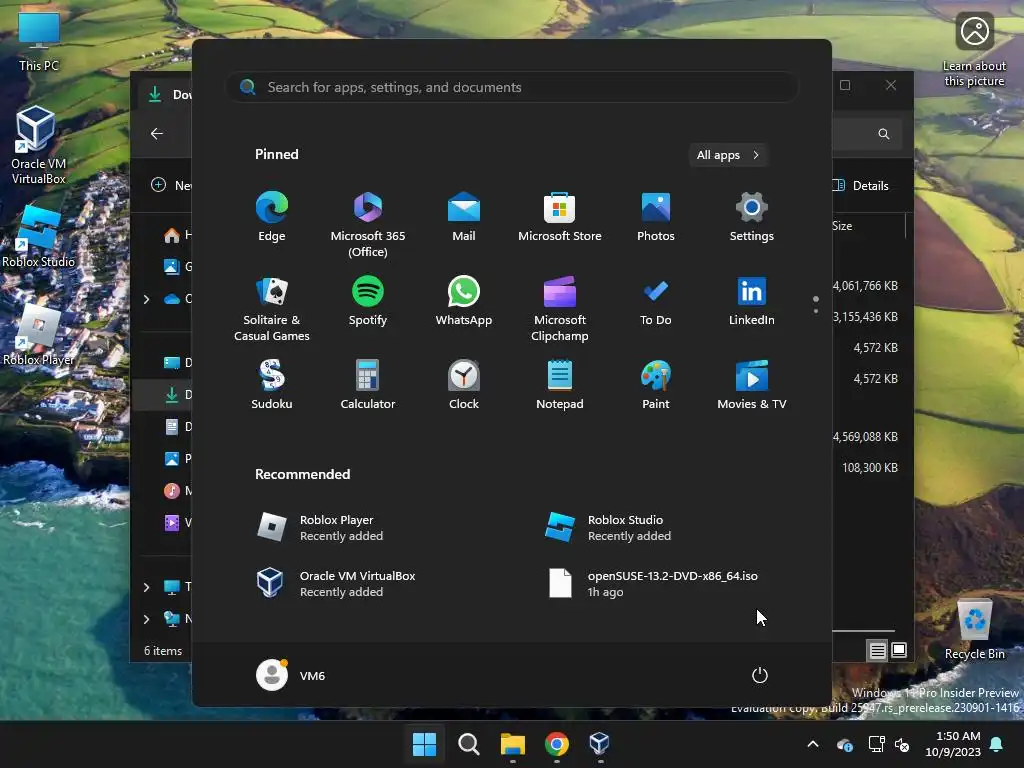Click Size column header in File Explorer
1024x768 pixels.
842,226
